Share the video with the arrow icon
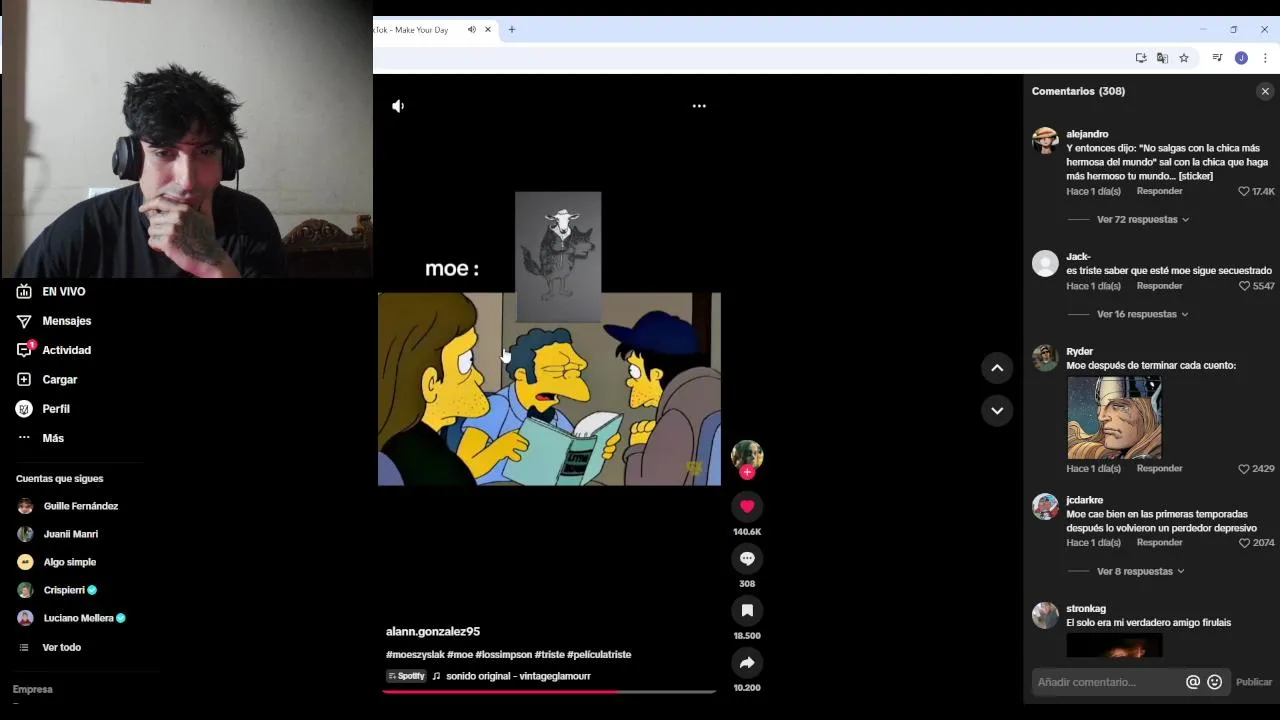 pyautogui.click(x=747, y=663)
